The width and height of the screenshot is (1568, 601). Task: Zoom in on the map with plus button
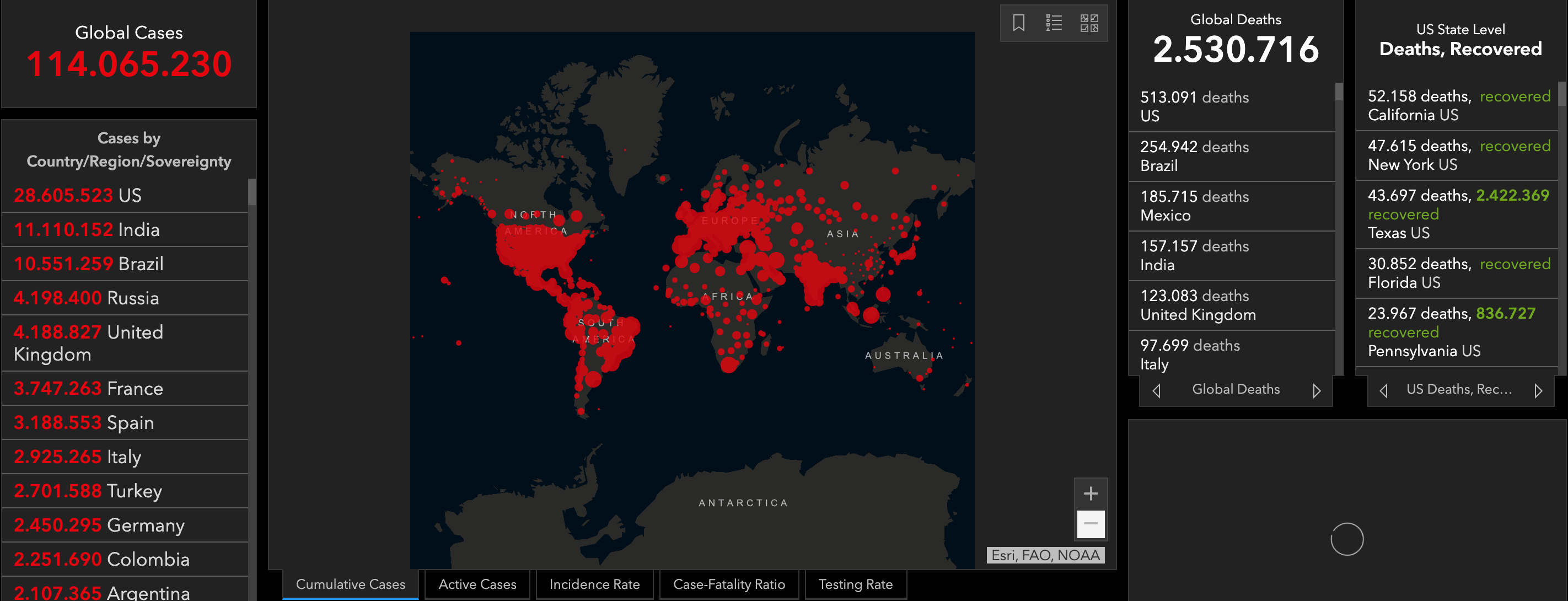[x=1090, y=493]
